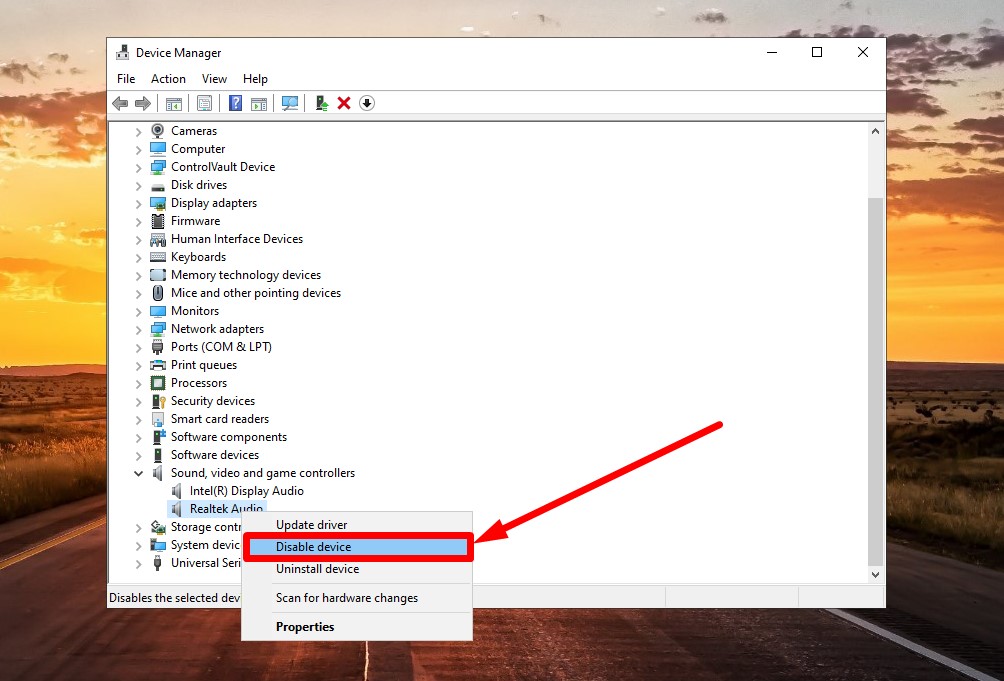Expand the Security devices node
This screenshot has width=1004, height=681.
tap(138, 401)
